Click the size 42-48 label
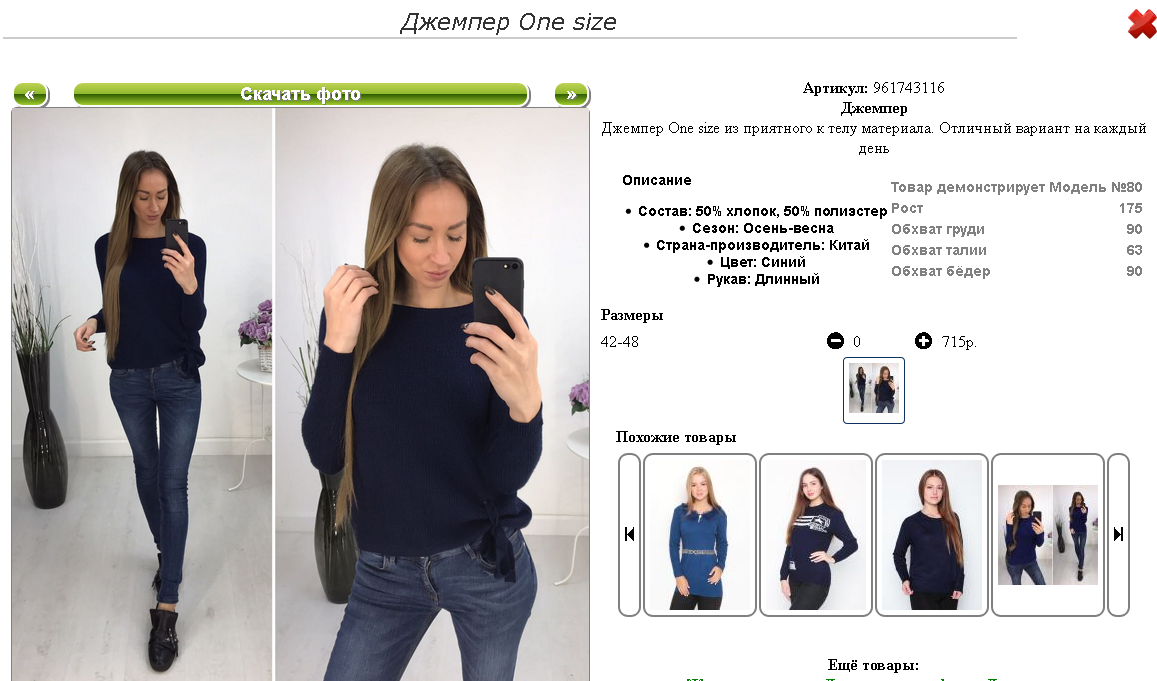The height and width of the screenshot is (681, 1157). (620, 342)
